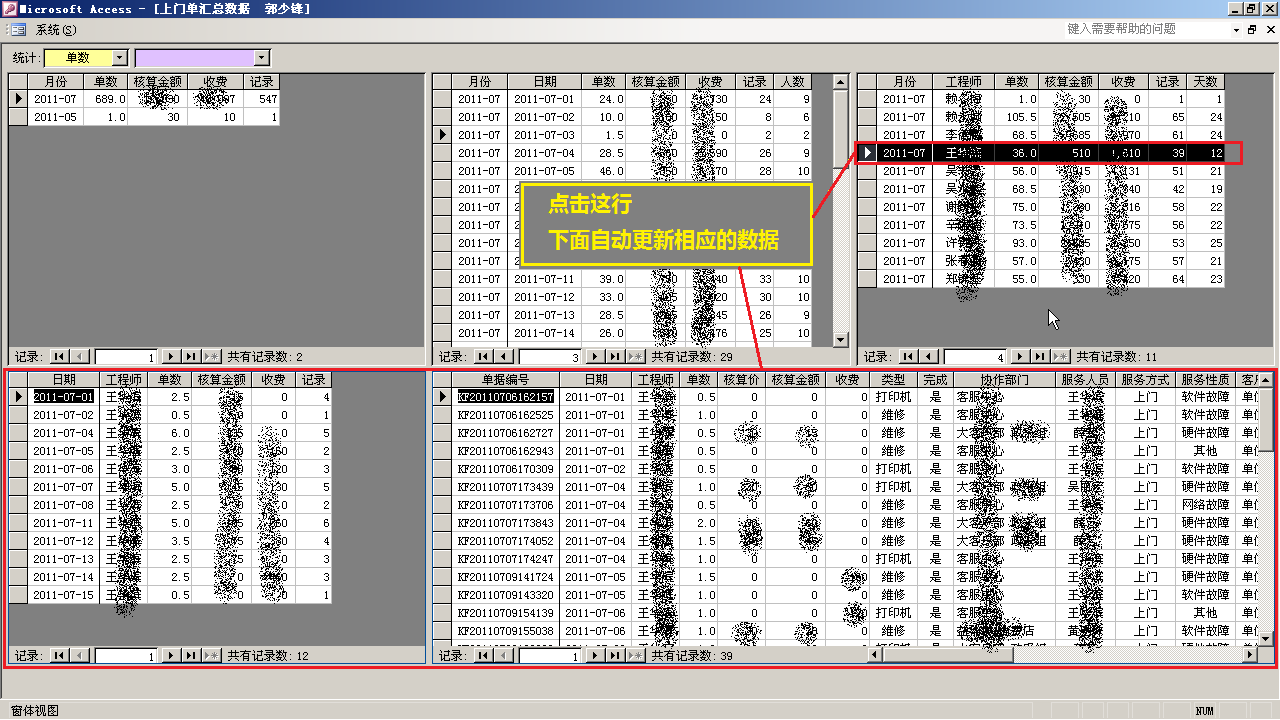Open the 系统(S) menu

(x=56, y=30)
